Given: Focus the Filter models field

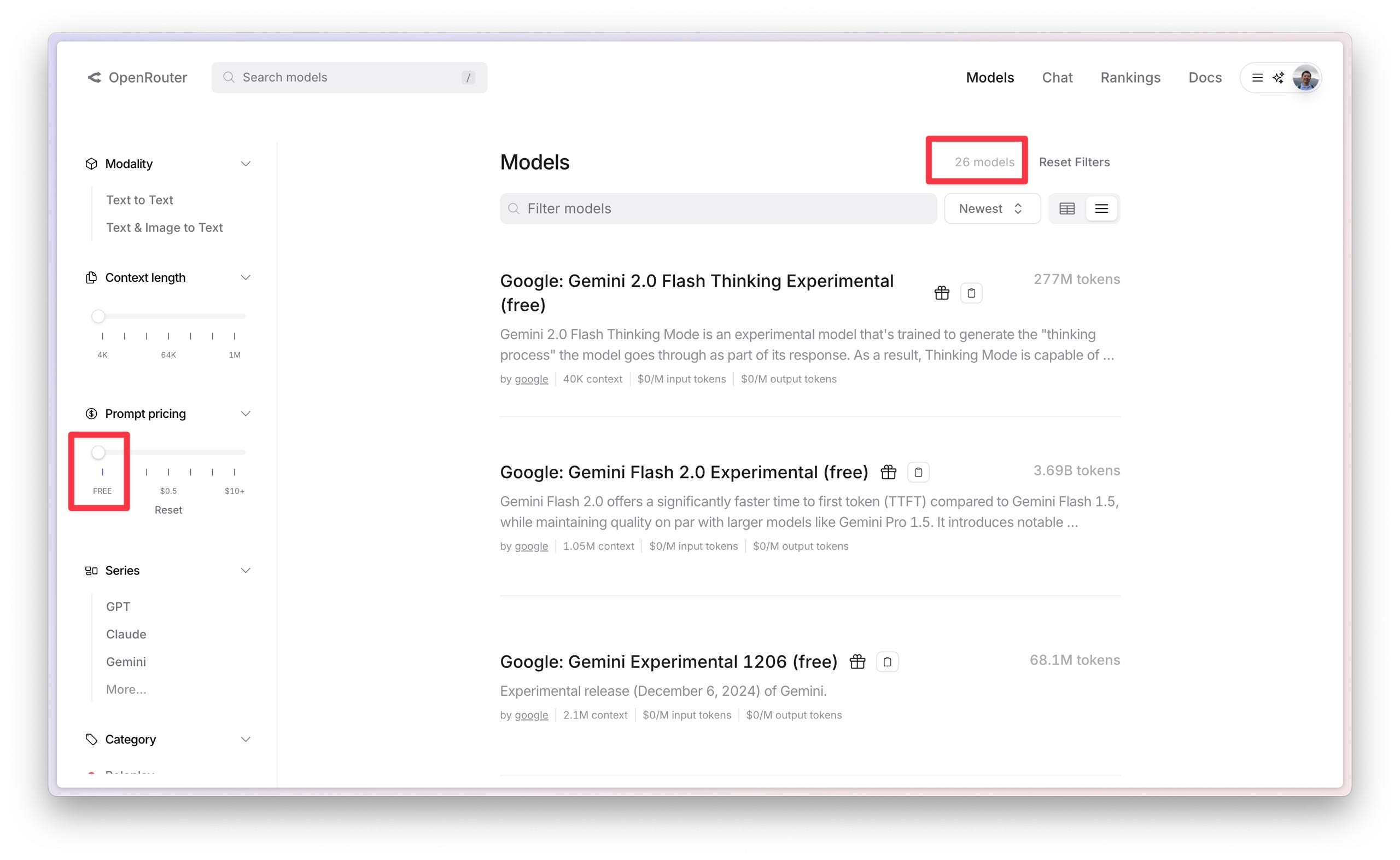Looking at the screenshot, I should coord(718,209).
